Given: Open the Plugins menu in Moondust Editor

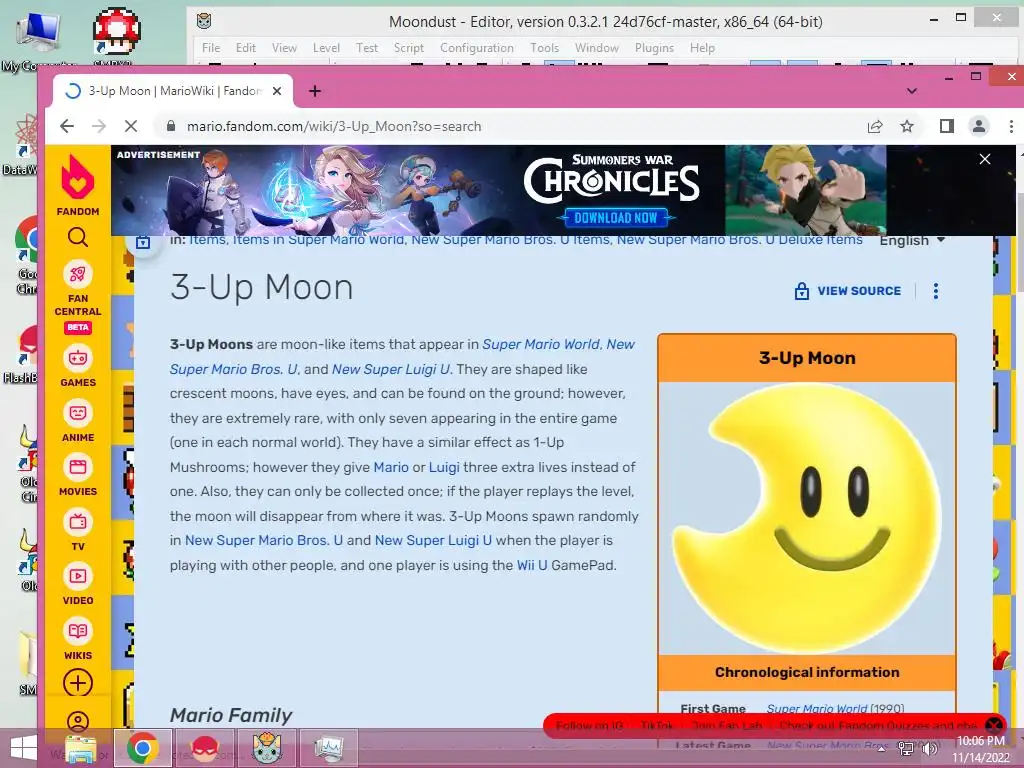Looking at the screenshot, I should click(654, 48).
